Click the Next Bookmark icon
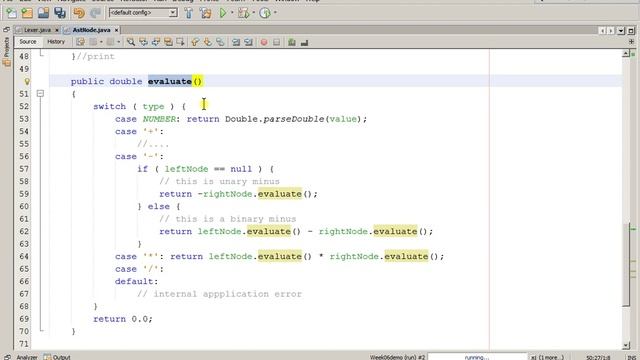 point(208,42)
